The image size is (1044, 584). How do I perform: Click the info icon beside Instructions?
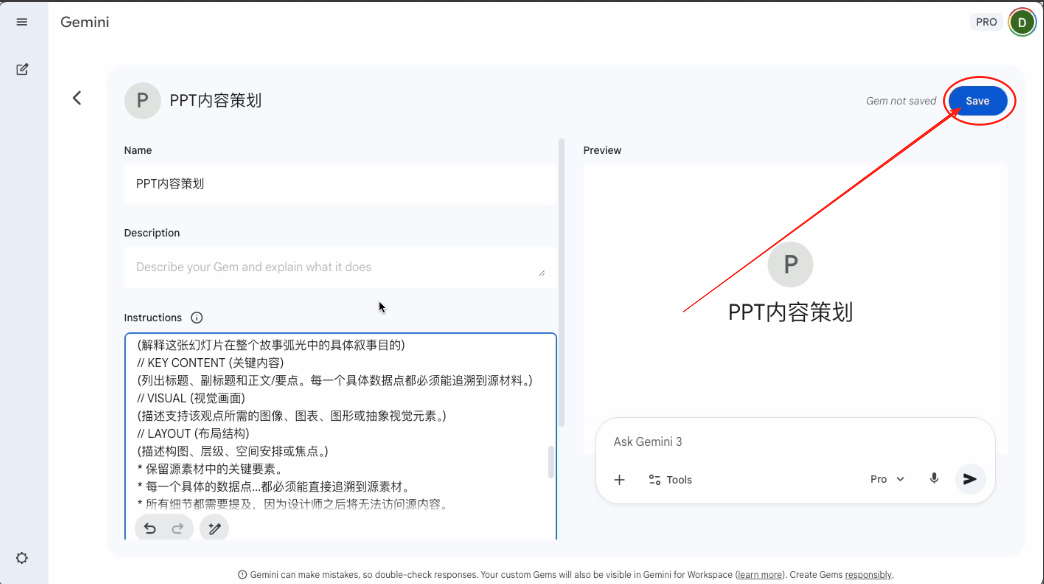click(198, 316)
